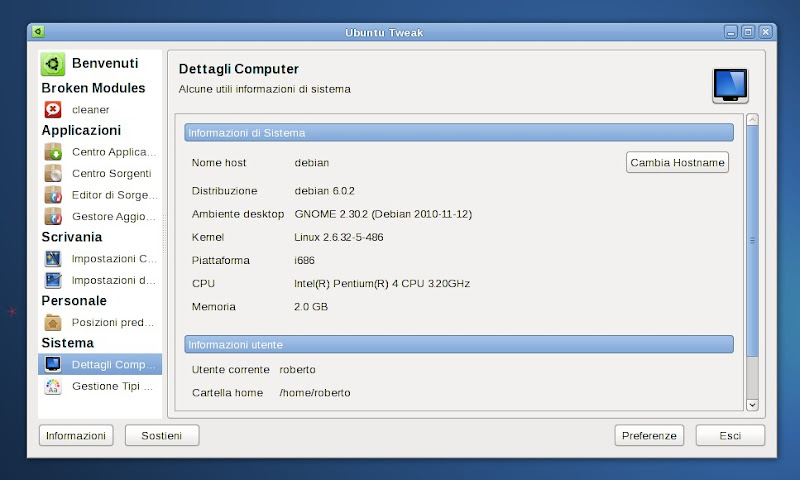Click the Piattaforma label
Screen dimensions: 800x480
[x=221, y=260]
